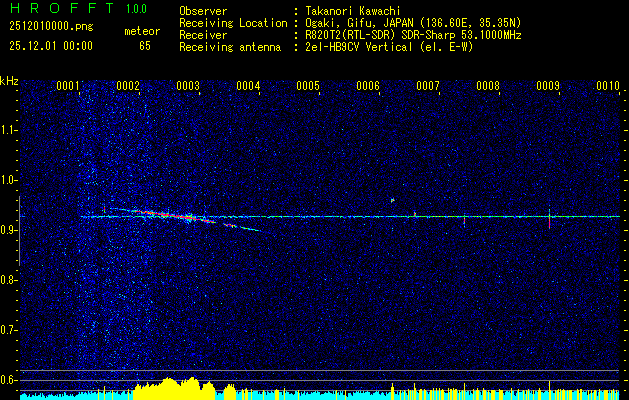The height and width of the screenshot is (400, 629).
Task: Click the timestamp 25.12.01 00:00
Action: click(x=51, y=46)
